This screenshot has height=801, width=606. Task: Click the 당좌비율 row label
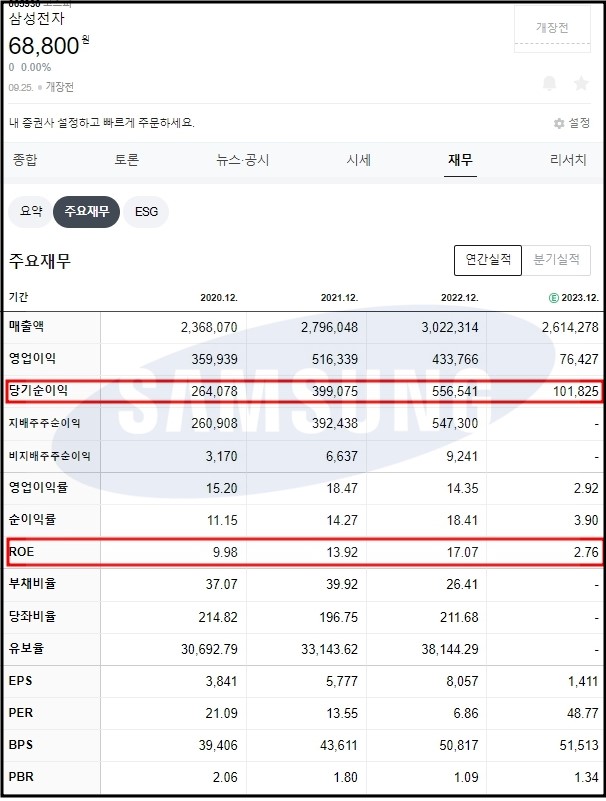click(32, 616)
